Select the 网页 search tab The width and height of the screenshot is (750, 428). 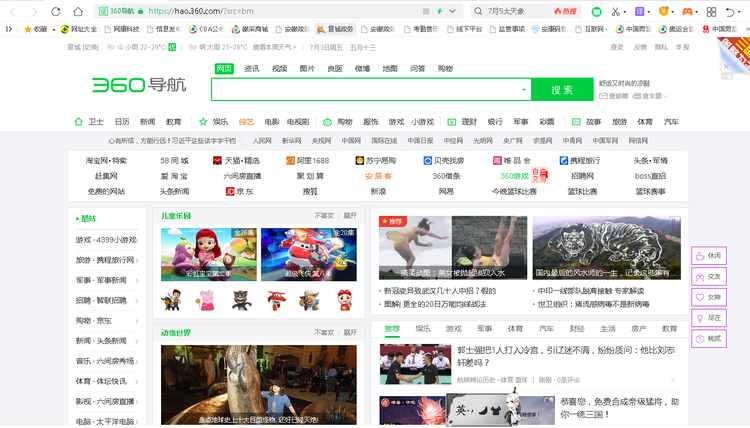(x=224, y=68)
